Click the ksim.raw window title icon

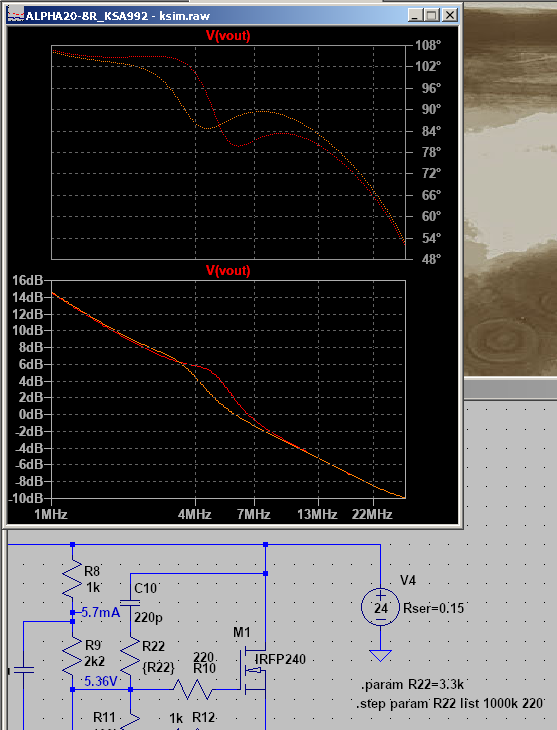point(16,15)
